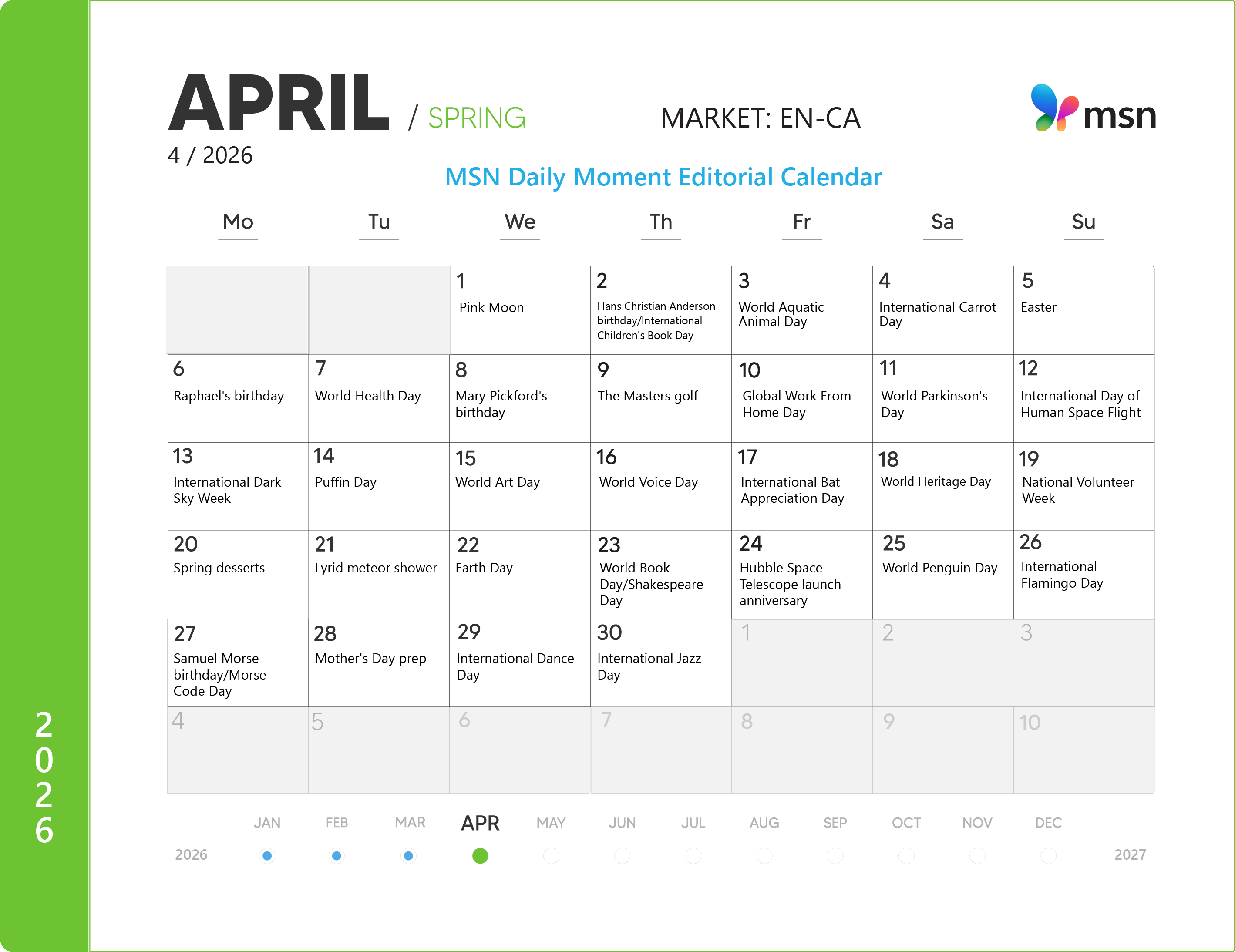The height and width of the screenshot is (952, 1235).
Task: Select the blue MAR timeline dot
Action: [408, 856]
